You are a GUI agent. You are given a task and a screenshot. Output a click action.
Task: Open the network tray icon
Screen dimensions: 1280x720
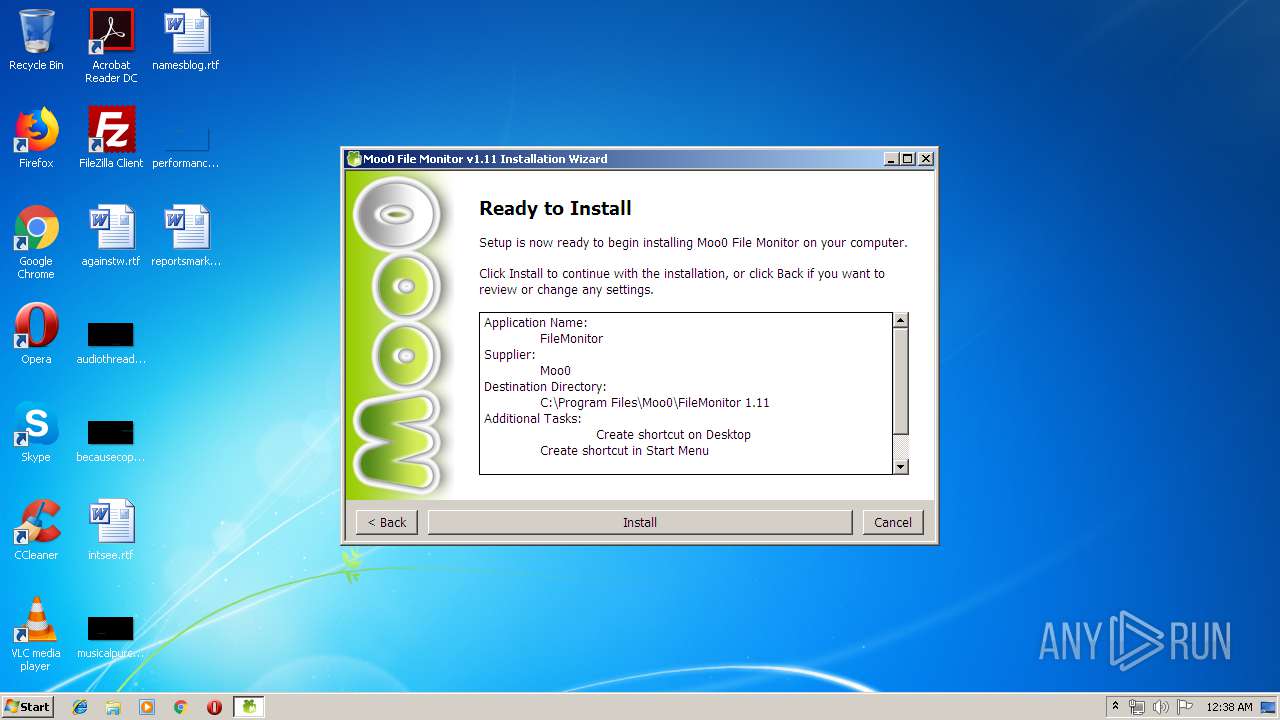tap(1137, 707)
